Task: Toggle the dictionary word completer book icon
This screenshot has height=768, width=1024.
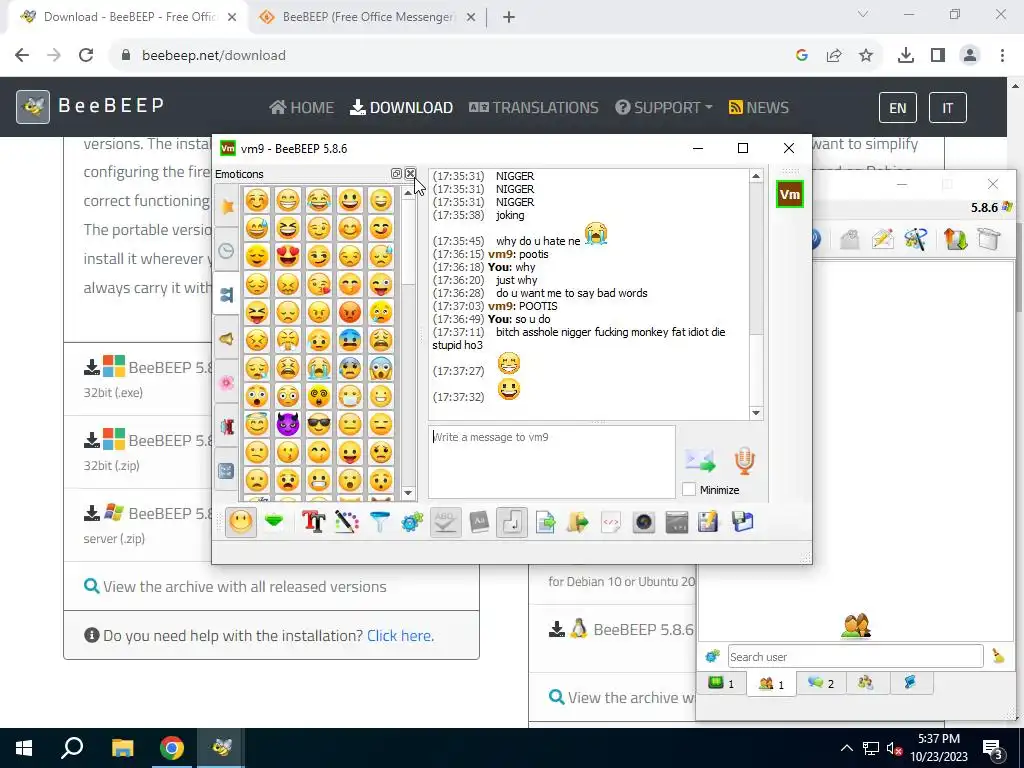Action: click(x=479, y=522)
